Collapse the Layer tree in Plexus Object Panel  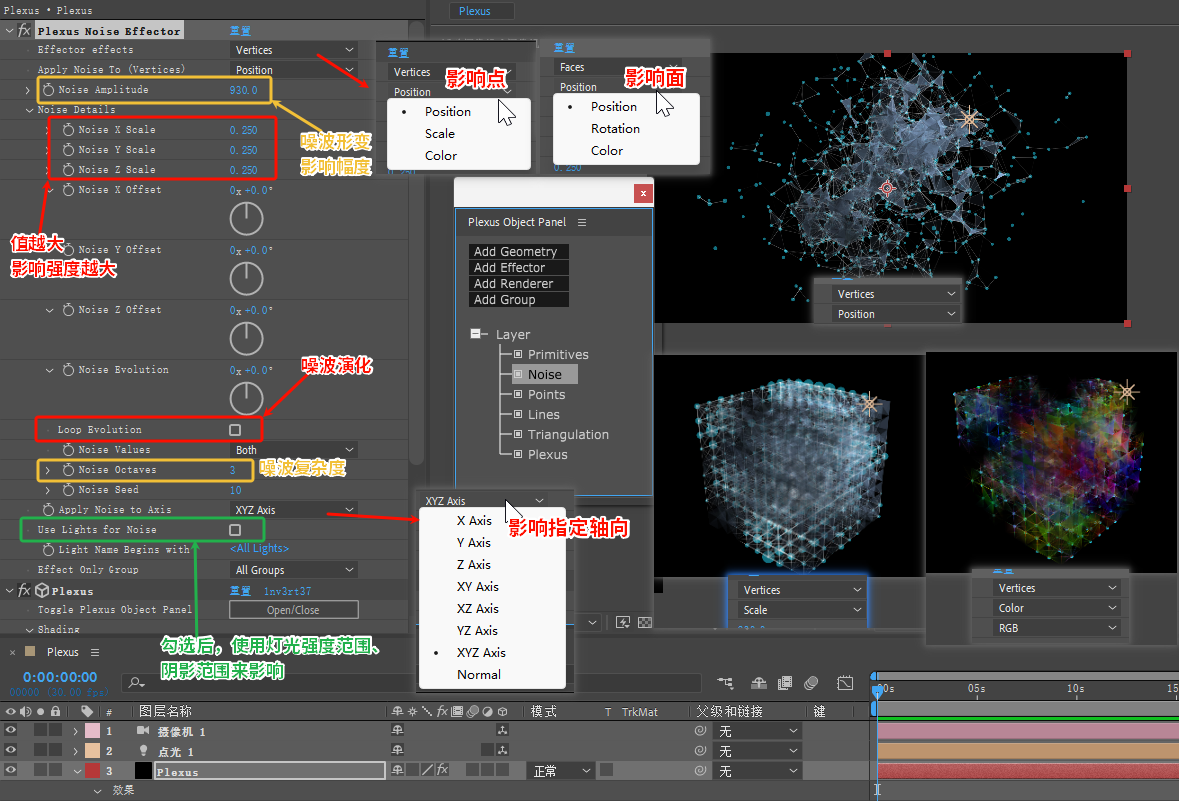[x=476, y=333]
